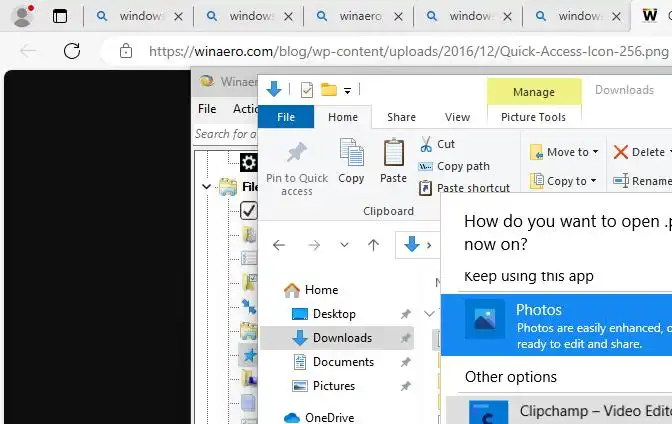Click Cut with scissors icon
The height and width of the screenshot is (424, 672).
click(437, 144)
